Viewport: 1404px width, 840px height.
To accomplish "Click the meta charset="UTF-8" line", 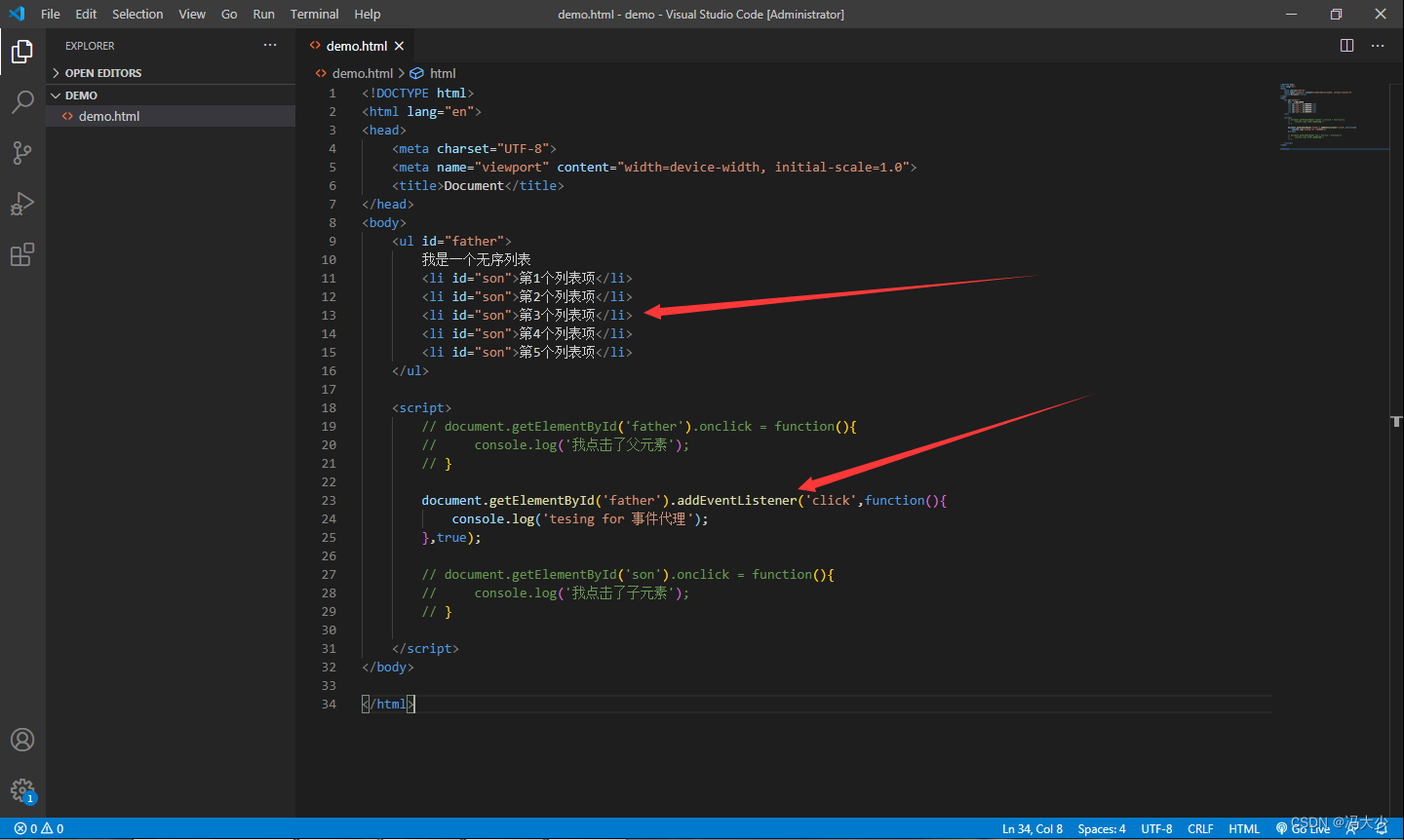I will (x=474, y=148).
